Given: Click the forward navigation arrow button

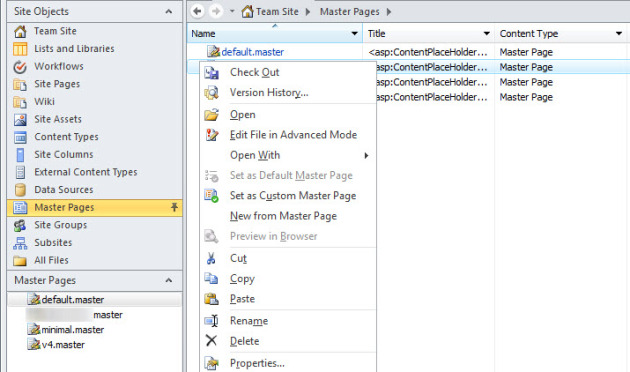Looking at the screenshot, I should [x=216, y=11].
